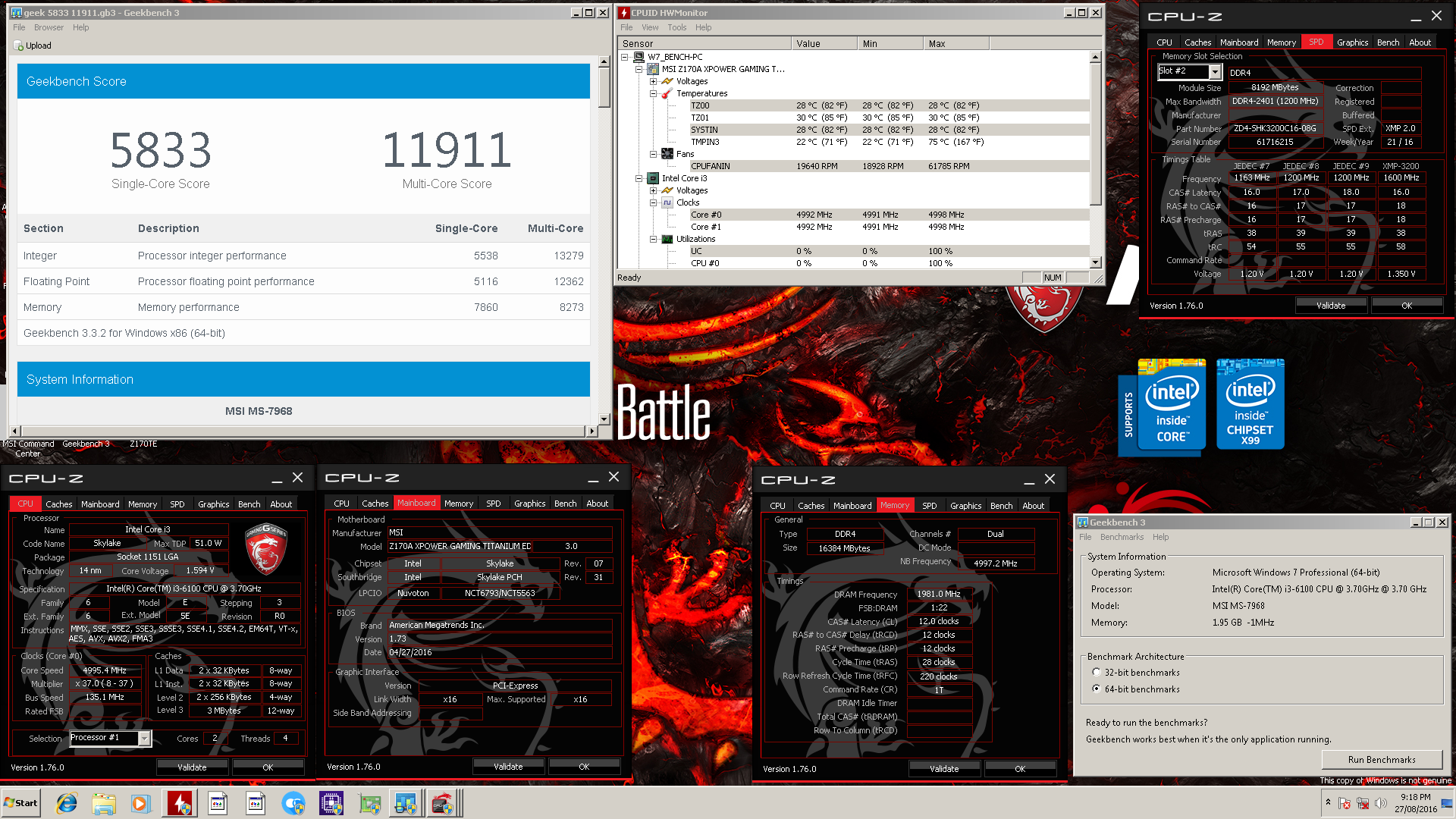Open Bench tab in Mainboard CPU-Z window
Viewport: 1456px width, 819px height.
565,504
